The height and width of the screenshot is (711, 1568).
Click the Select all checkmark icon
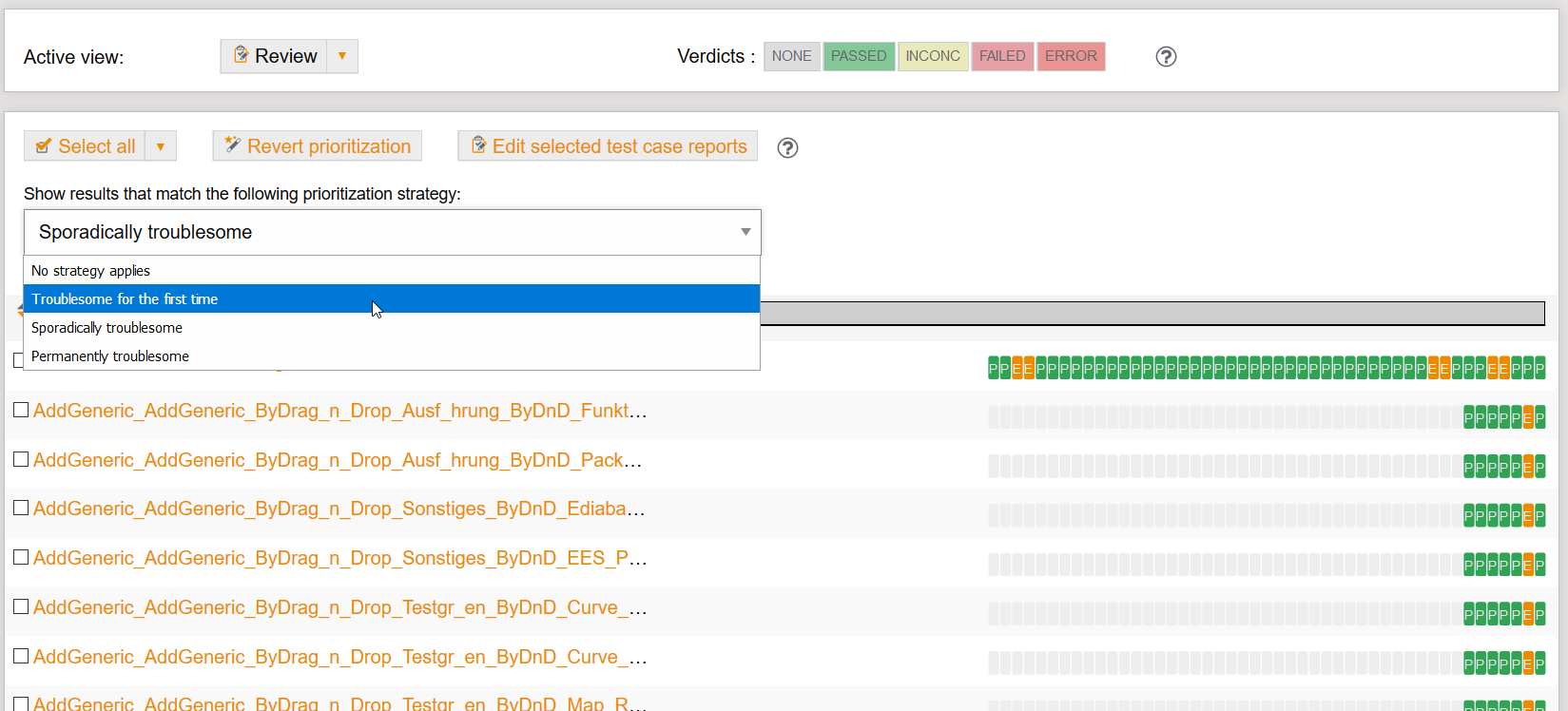[x=43, y=146]
